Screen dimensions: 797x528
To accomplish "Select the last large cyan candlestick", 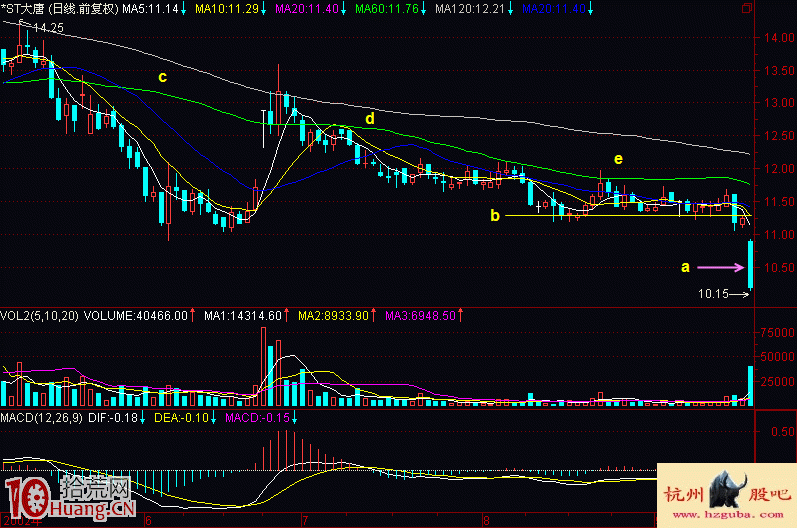I will (x=750, y=265).
